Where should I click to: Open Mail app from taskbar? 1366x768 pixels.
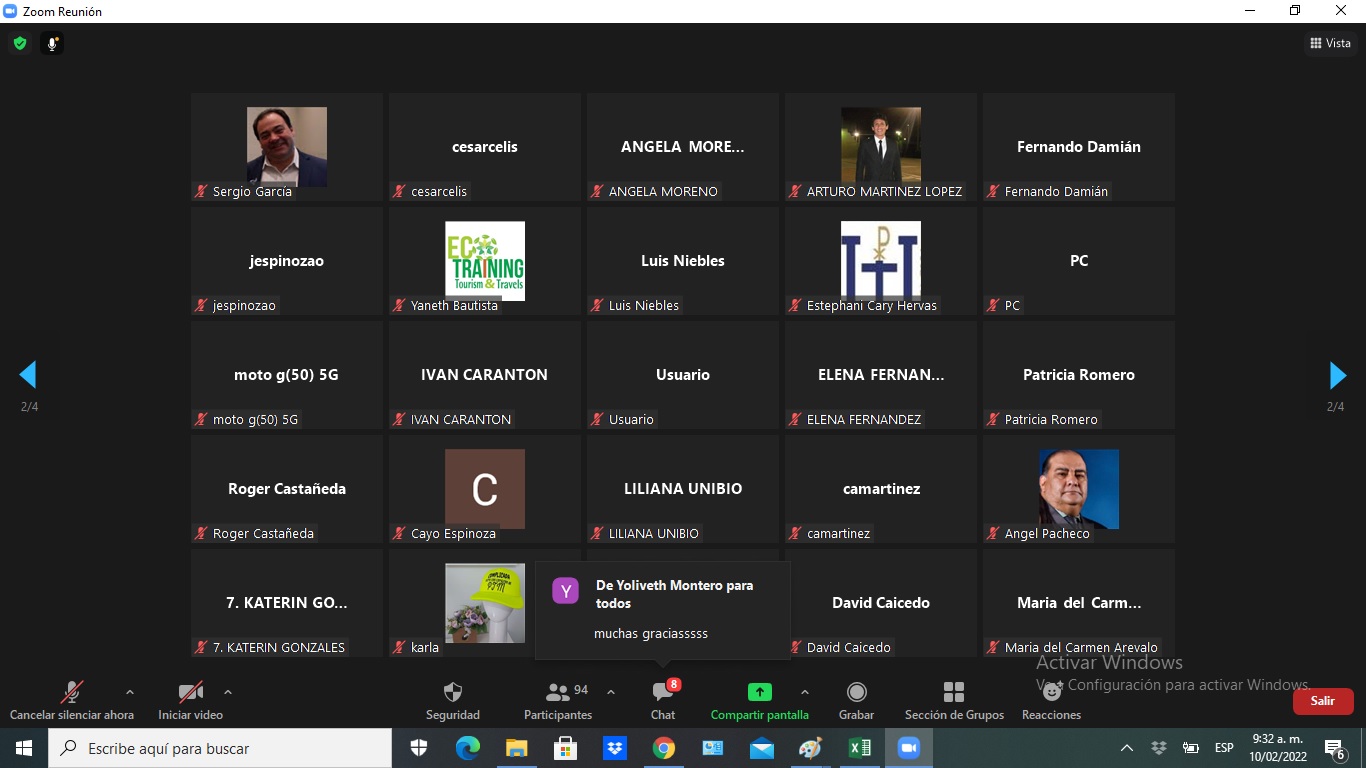pos(761,748)
